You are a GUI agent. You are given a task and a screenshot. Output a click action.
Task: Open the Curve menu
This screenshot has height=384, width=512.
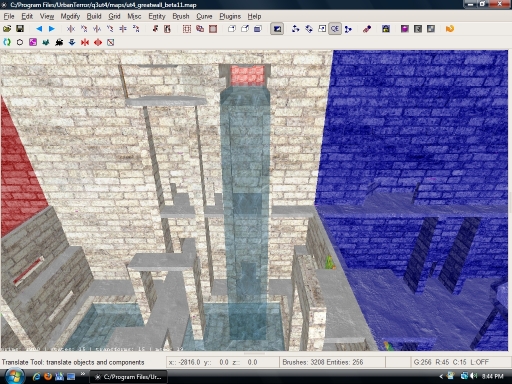coord(204,16)
